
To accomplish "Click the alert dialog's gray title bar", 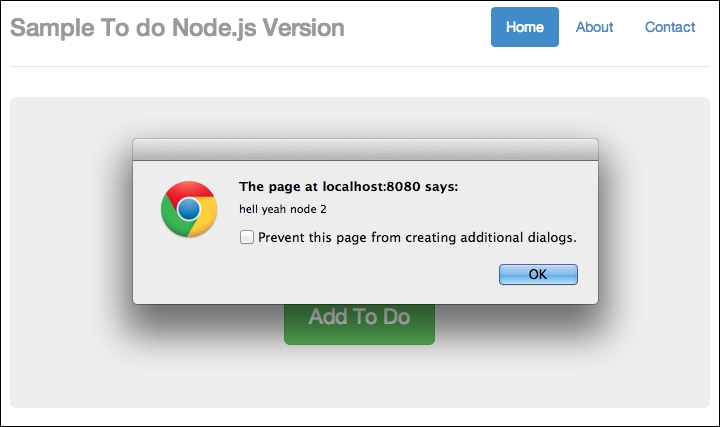I will point(365,150).
